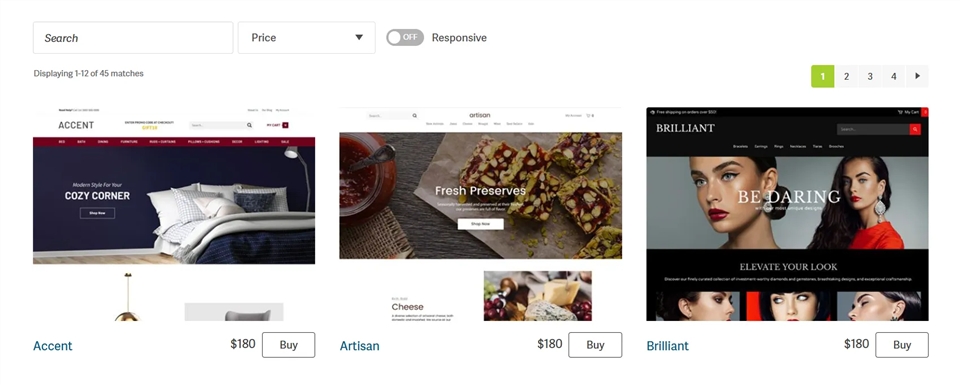
Task: Jump to page 4 of results
Action: tap(894, 76)
